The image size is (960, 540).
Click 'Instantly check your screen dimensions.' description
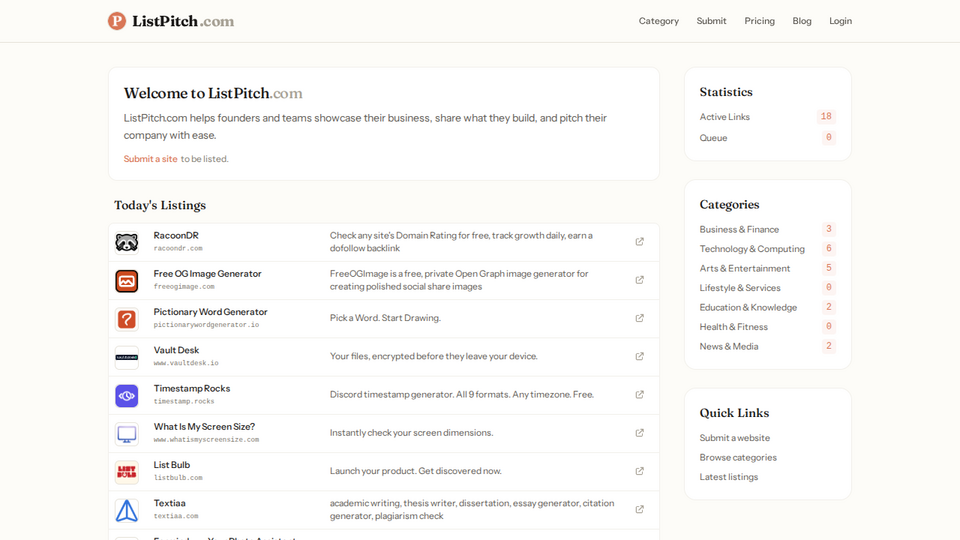pyautogui.click(x=411, y=433)
